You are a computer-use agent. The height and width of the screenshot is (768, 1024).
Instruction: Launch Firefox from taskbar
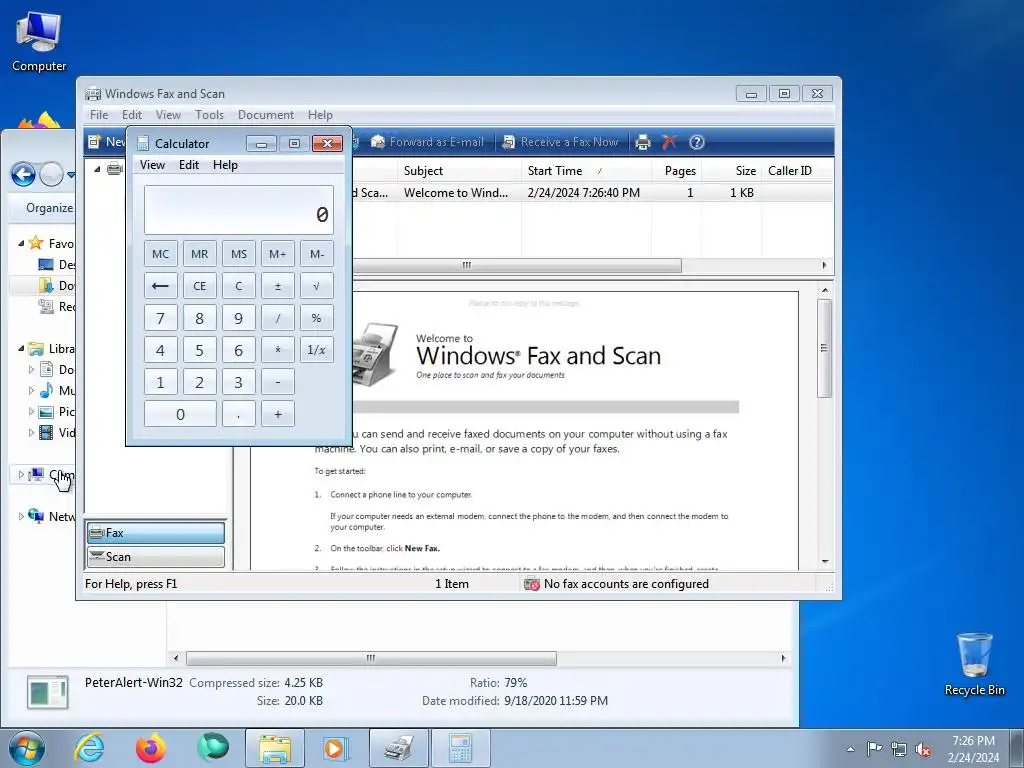151,748
